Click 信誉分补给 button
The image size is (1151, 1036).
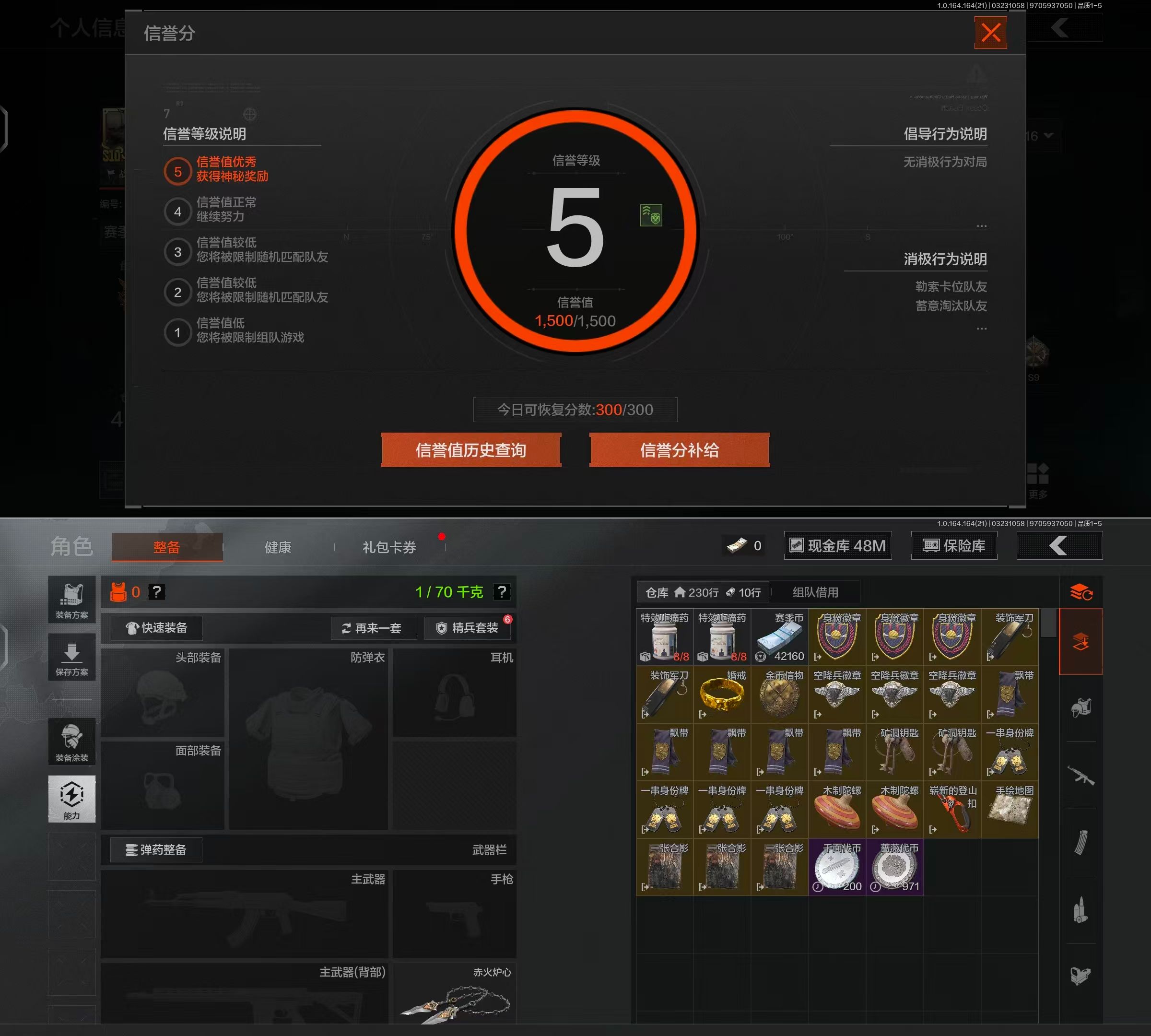[x=679, y=450]
